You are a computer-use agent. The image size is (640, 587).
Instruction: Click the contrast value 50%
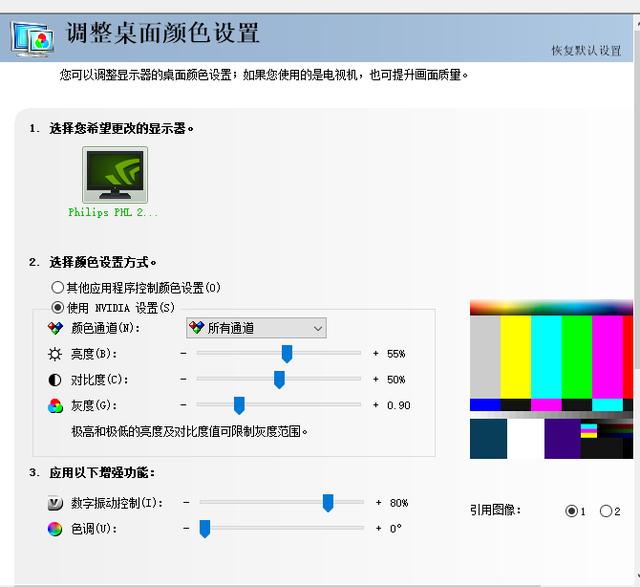click(396, 380)
